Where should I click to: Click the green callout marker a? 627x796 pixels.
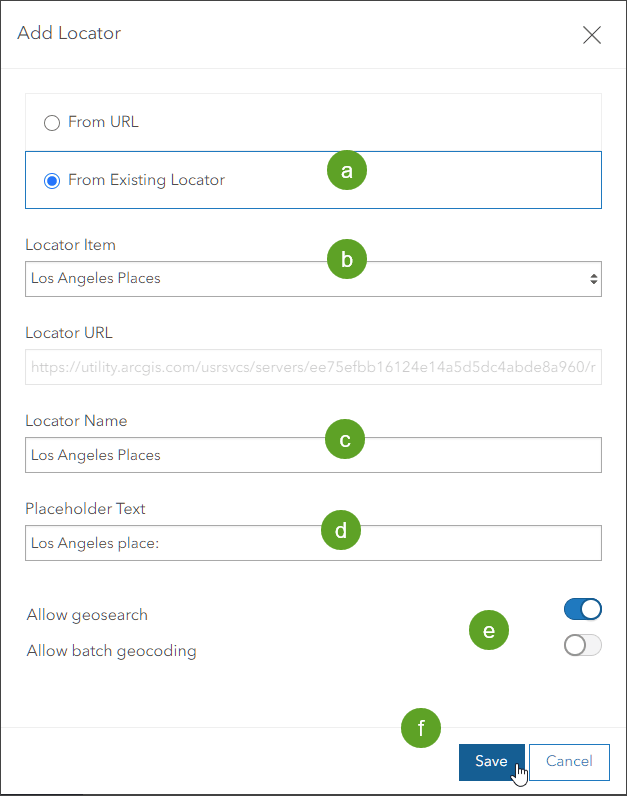pyautogui.click(x=347, y=171)
